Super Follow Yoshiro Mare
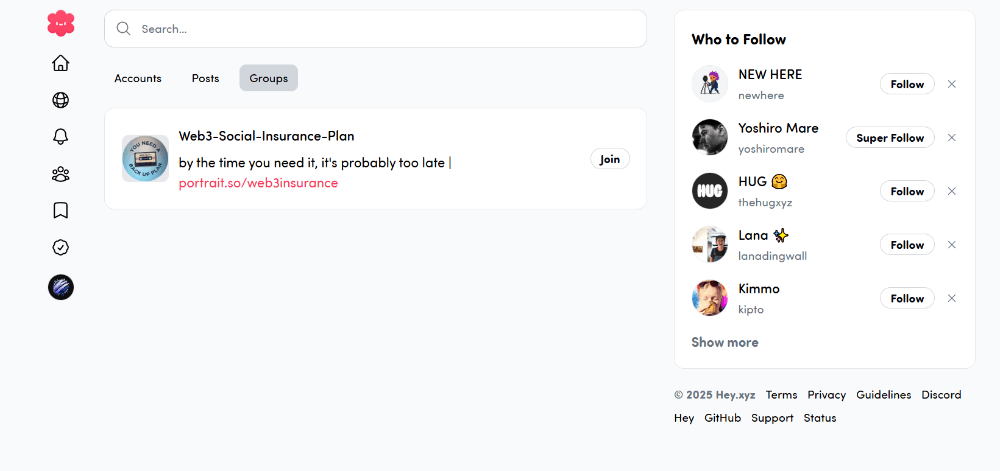Viewport: 1000px width, 471px height. coord(890,138)
